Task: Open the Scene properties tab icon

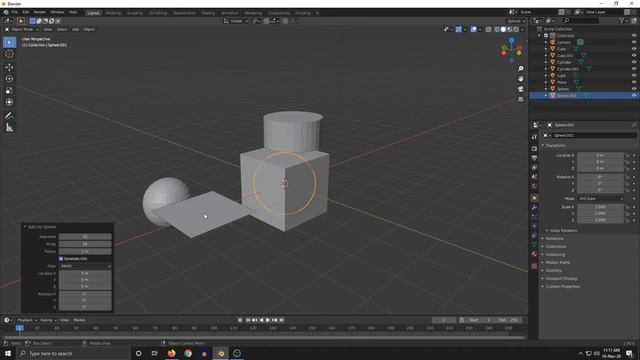Action: (x=534, y=177)
